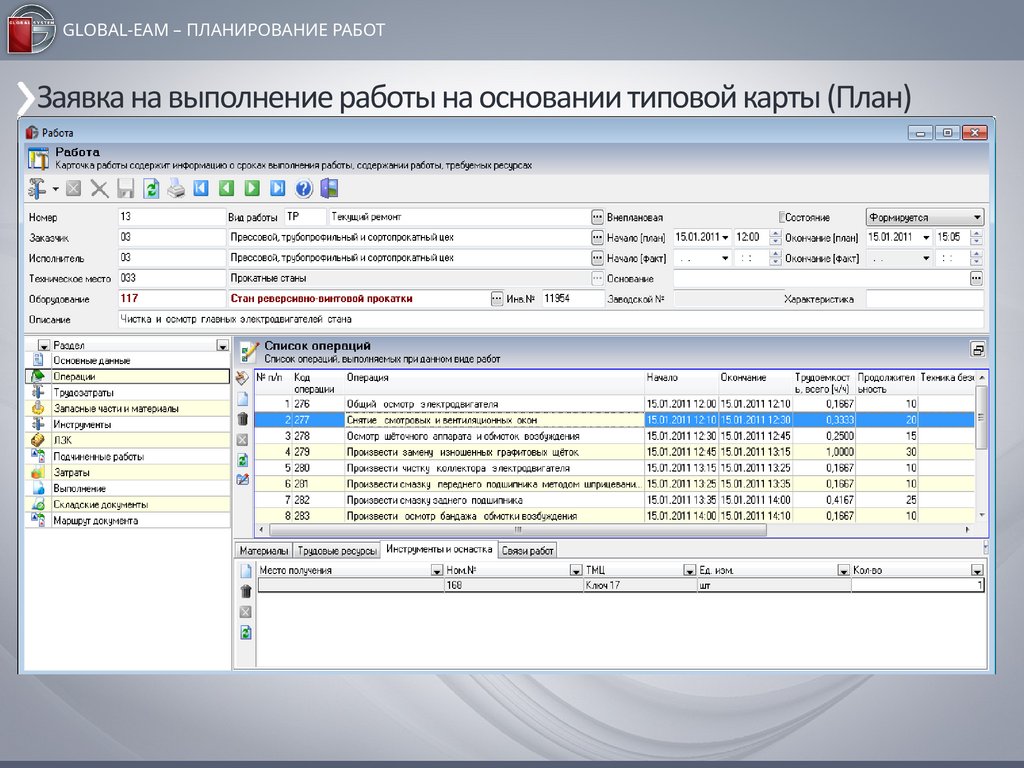Image resolution: width=1024 pixels, height=768 pixels.
Task: Open the Трудовые ресурсы tab
Action: click(338, 551)
